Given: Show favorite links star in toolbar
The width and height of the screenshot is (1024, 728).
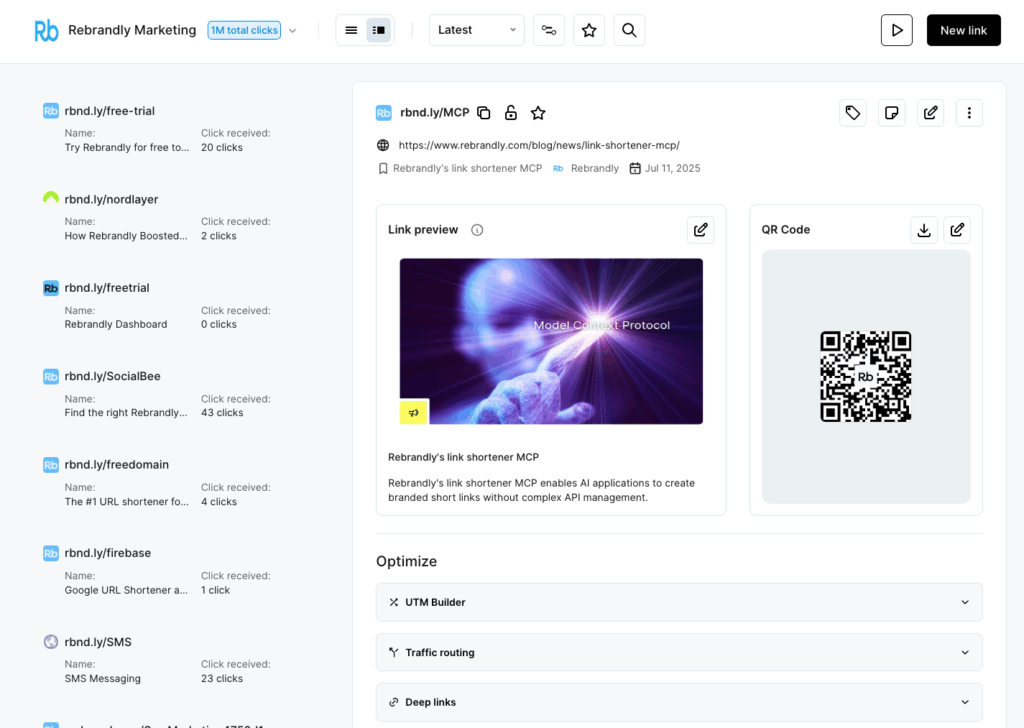Looking at the screenshot, I should [x=589, y=30].
